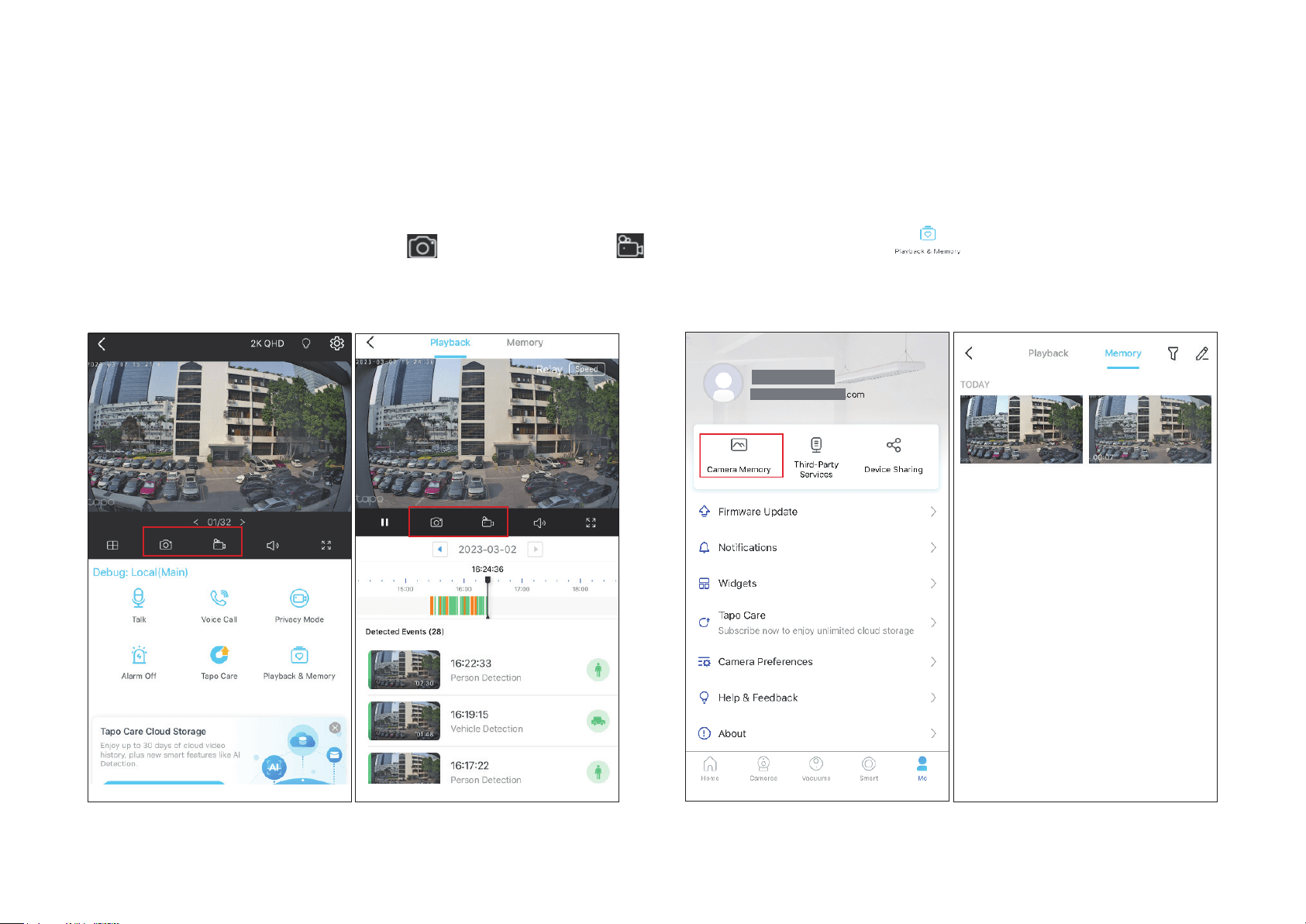This screenshot has width=1306, height=924.
Task: Open Notifications settings
Action: click(817, 547)
